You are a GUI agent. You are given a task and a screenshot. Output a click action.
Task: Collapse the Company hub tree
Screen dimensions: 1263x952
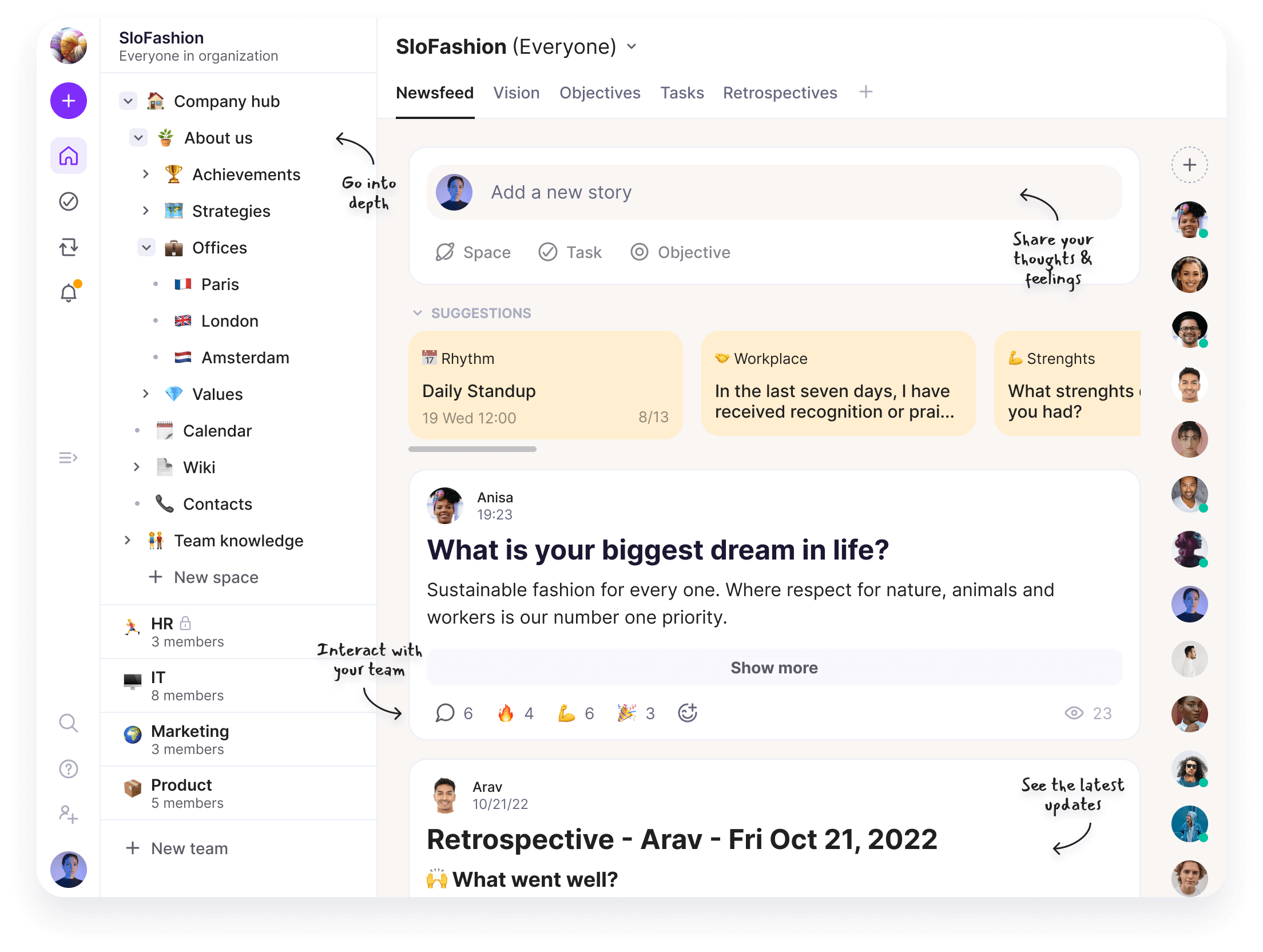(x=128, y=101)
